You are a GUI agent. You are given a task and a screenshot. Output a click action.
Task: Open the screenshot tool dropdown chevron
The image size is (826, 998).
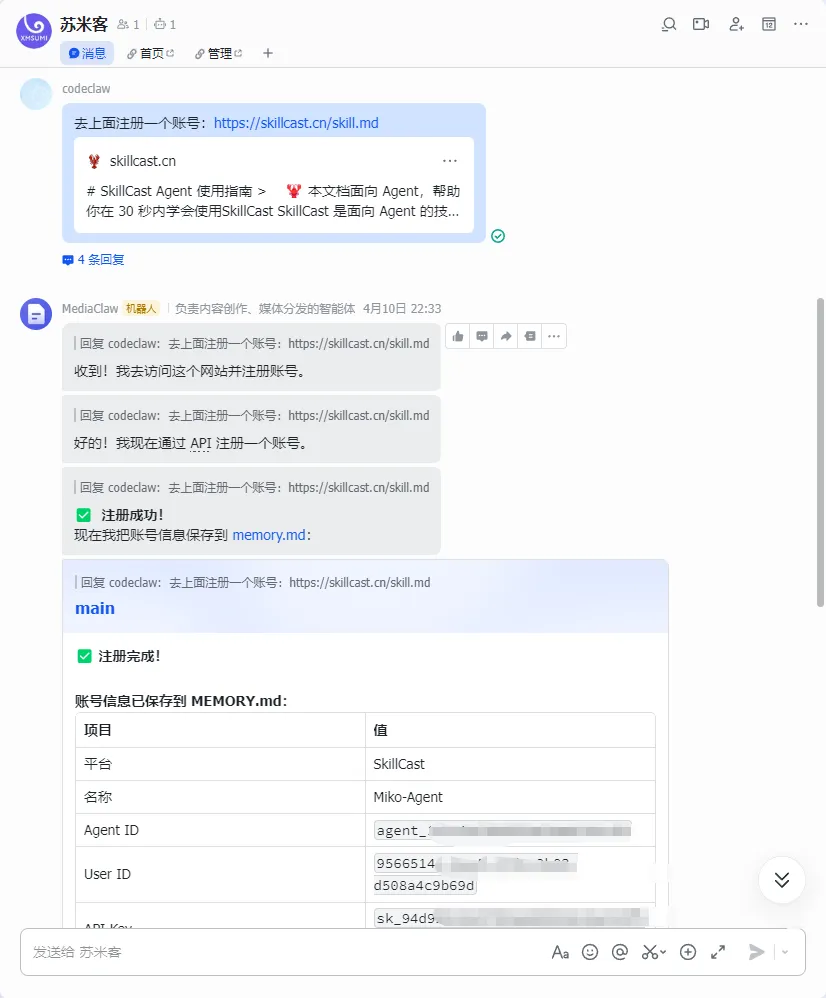661,952
